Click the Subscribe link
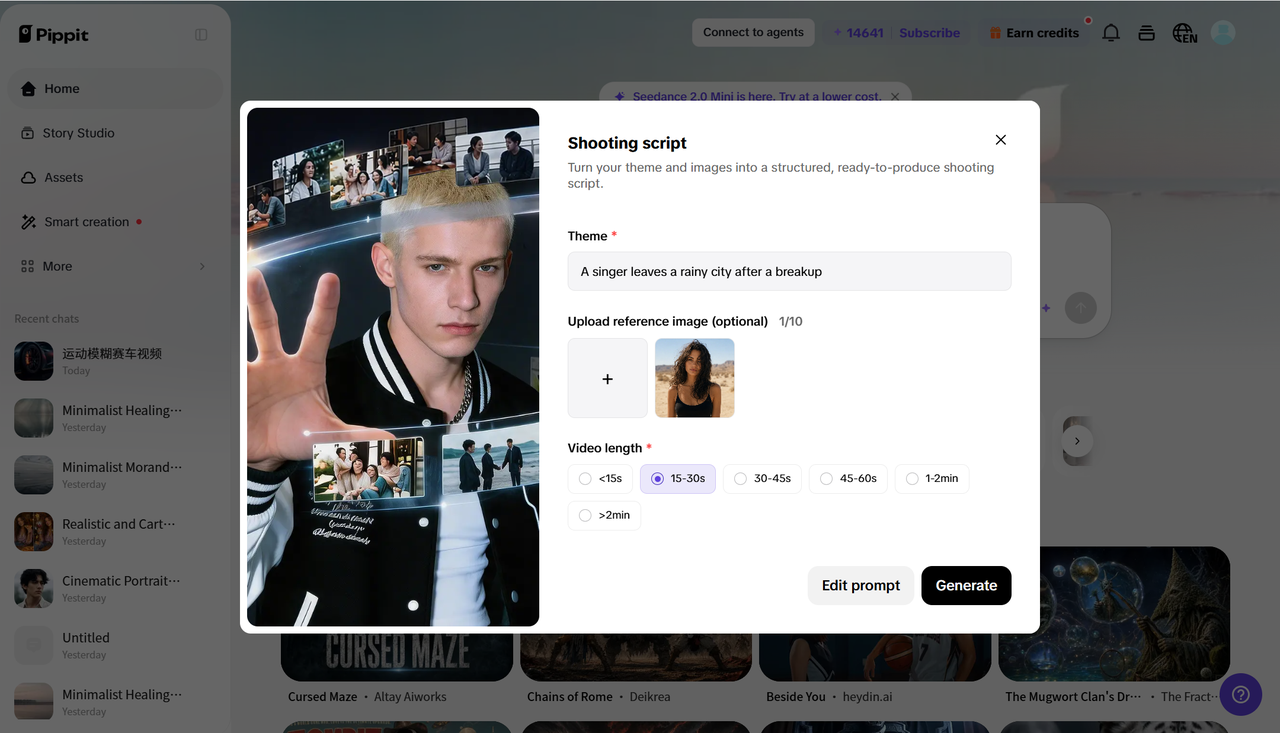 [x=929, y=33]
